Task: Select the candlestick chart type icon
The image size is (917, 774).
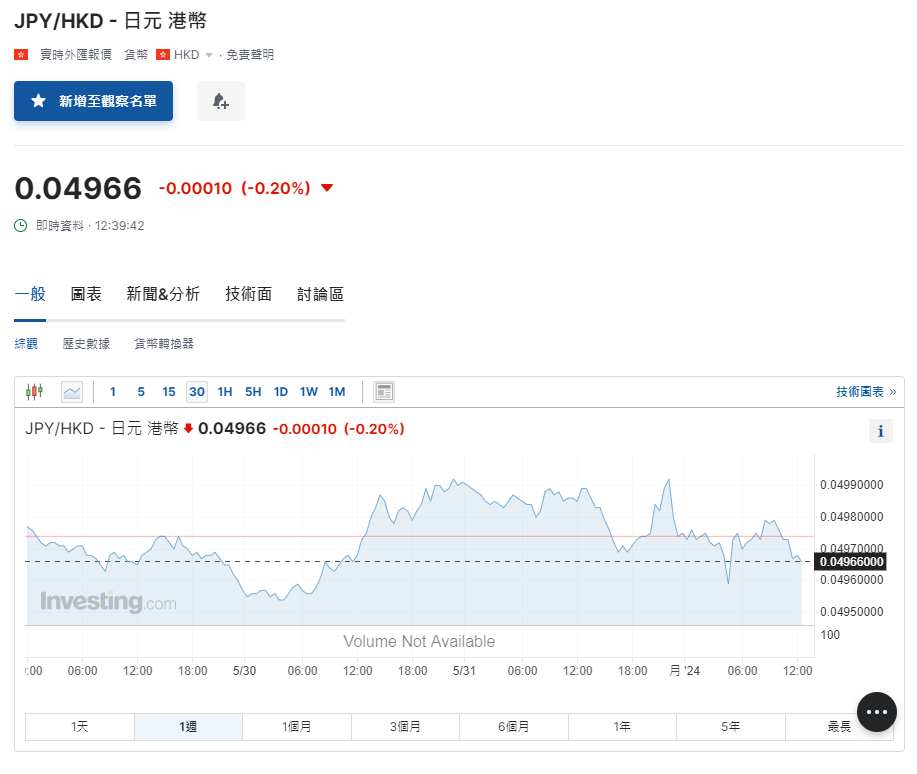Action: pyautogui.click(x=34, y=391)
